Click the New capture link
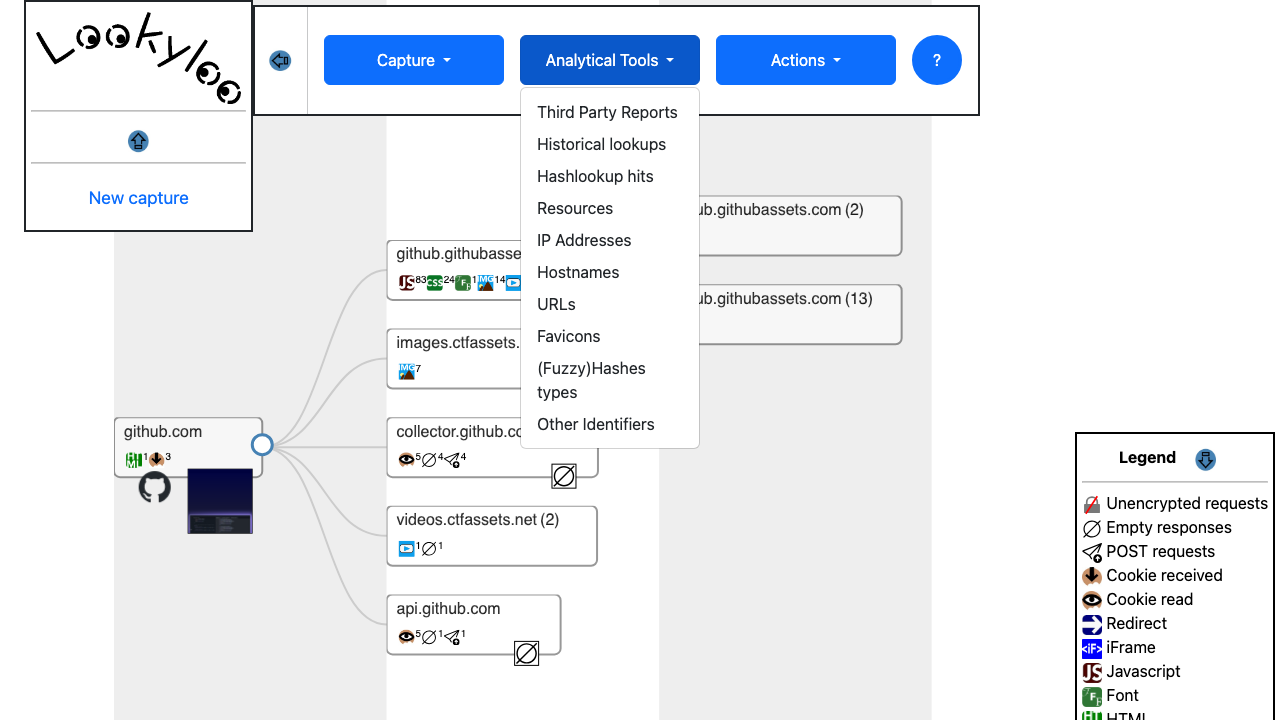1280x720 pixels. point(139,198)
